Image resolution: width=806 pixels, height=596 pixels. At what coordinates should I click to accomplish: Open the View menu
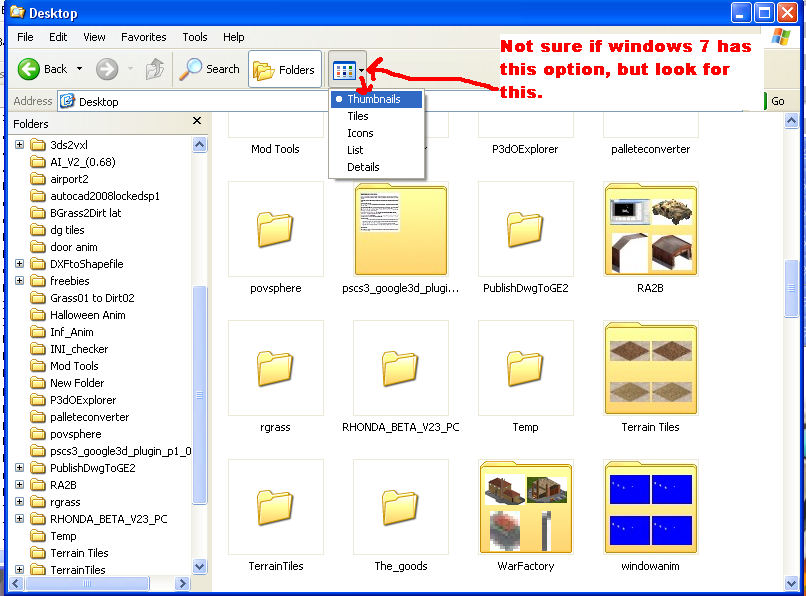click(94, 37)
